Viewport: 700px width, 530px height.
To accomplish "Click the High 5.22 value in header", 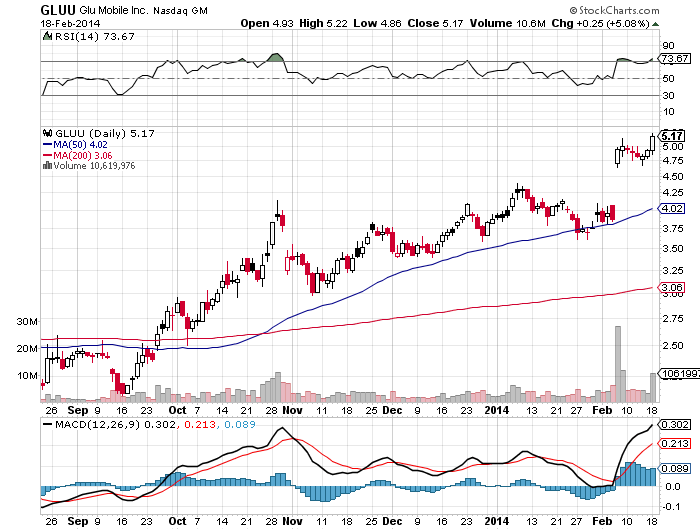I will [323, 23].
